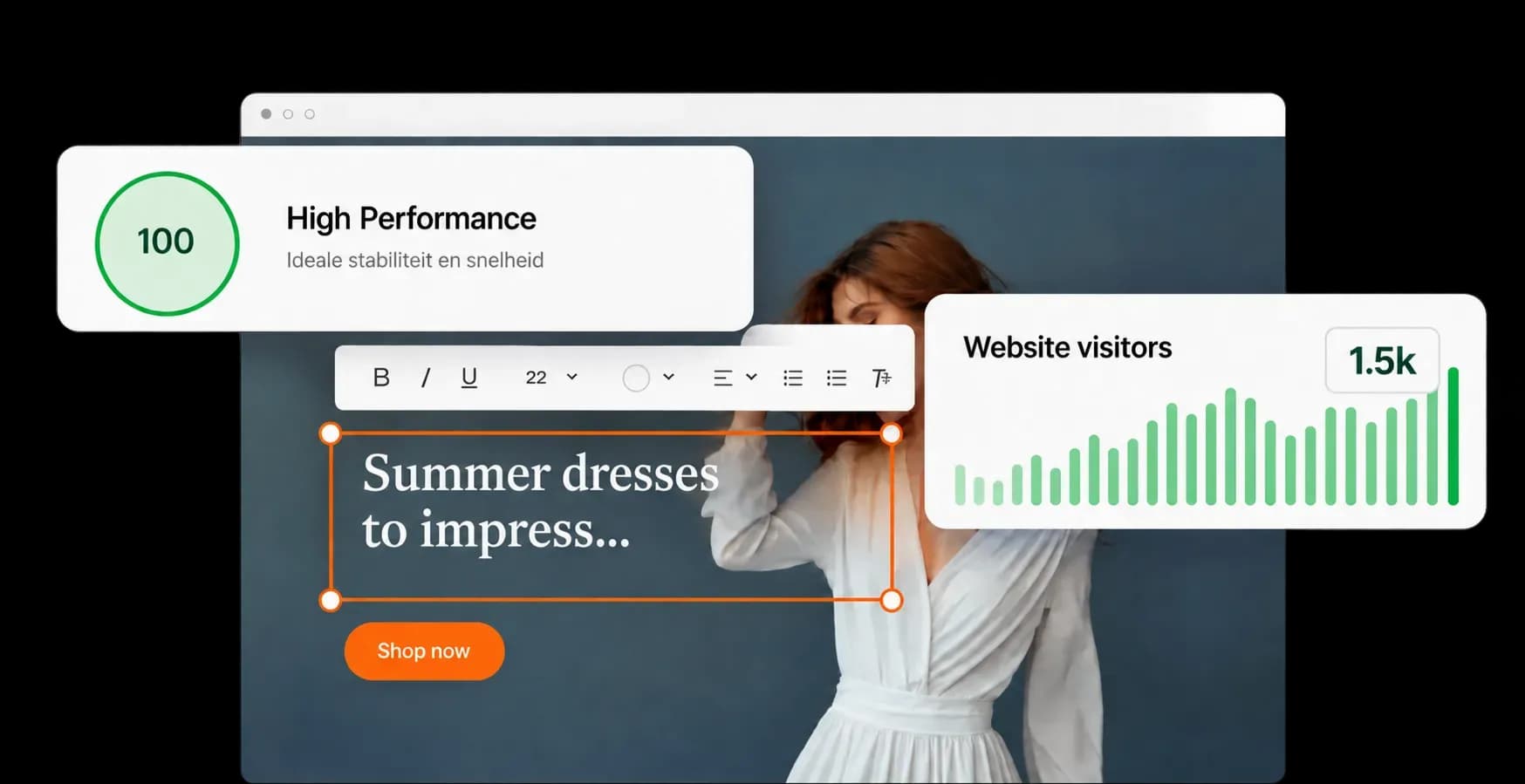The image size is (1525, 784).
Task: Apply the first bulleted list icon
Action: 793,378
